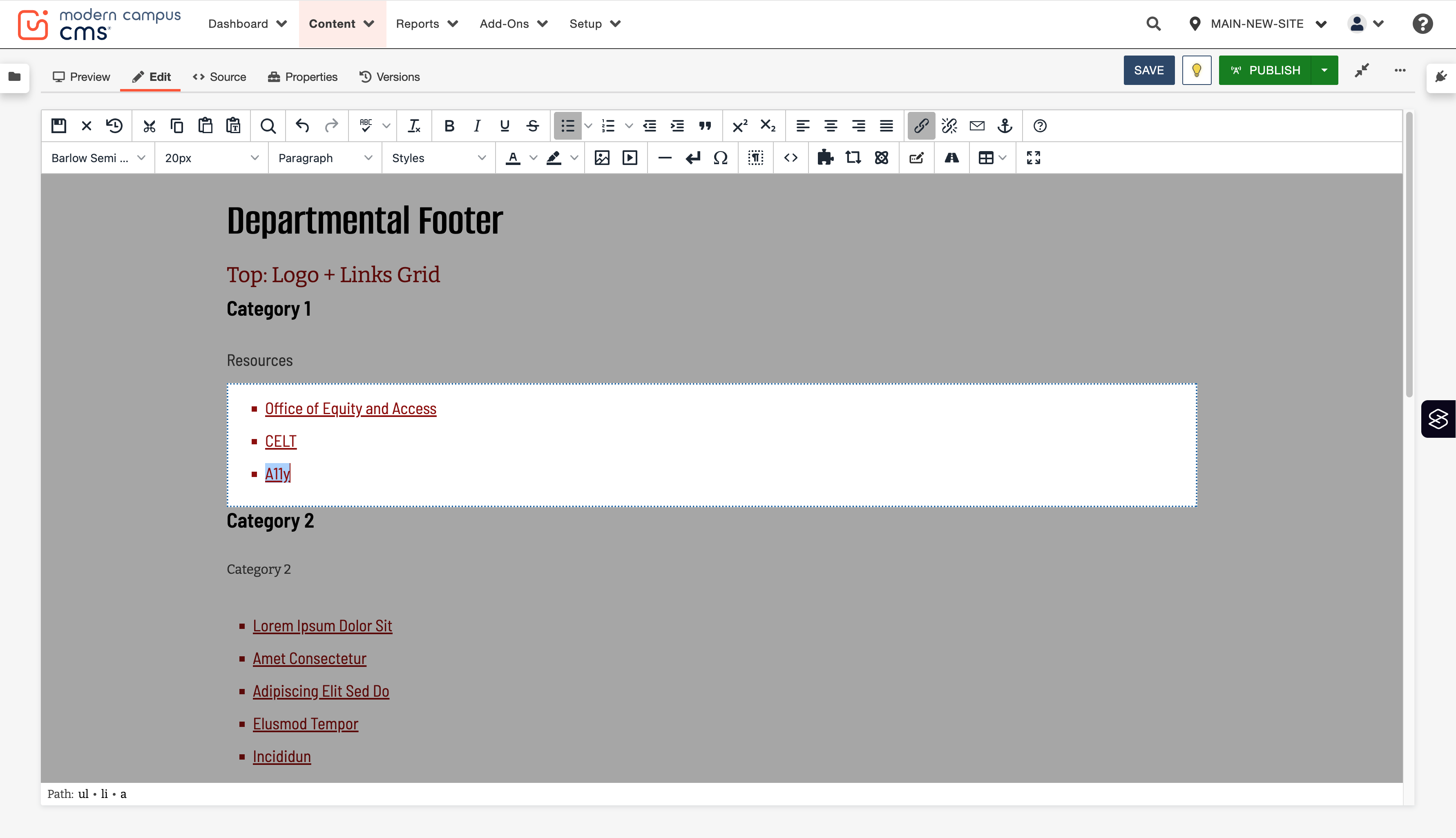The height and width of the screenshot is (838, 1456).
Task: Click the Mailto link envelope icon
Action: [976, 125]
